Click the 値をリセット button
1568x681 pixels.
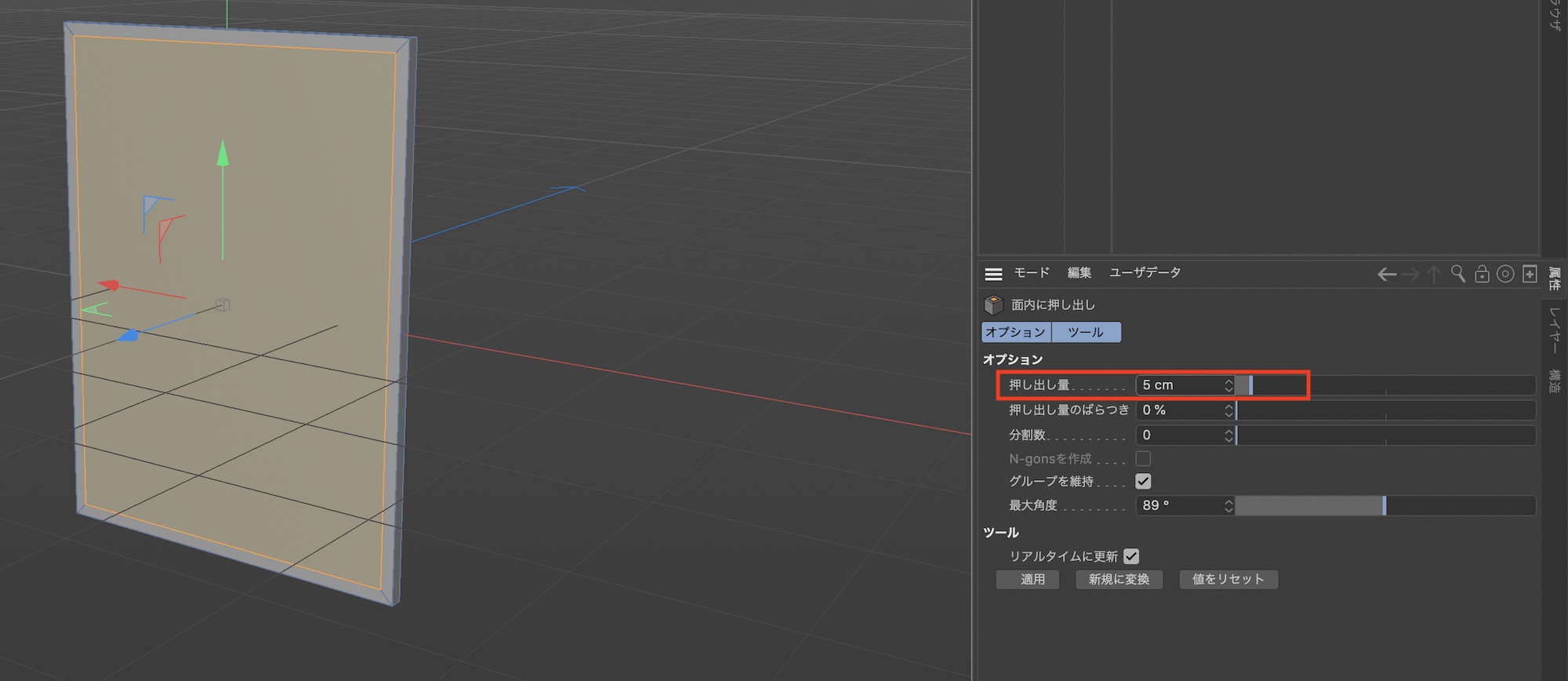click(x=1228, y=580)
